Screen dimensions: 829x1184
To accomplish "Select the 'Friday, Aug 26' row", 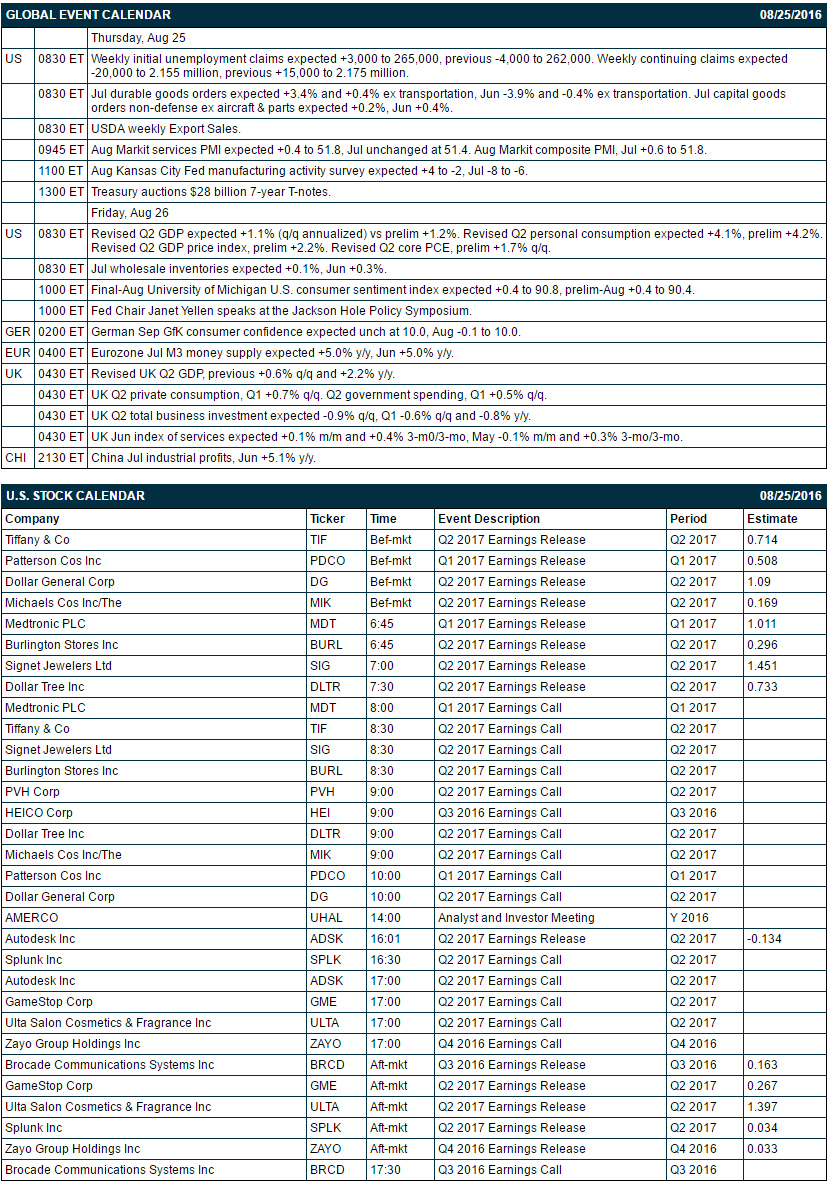I will coord(414,214).
